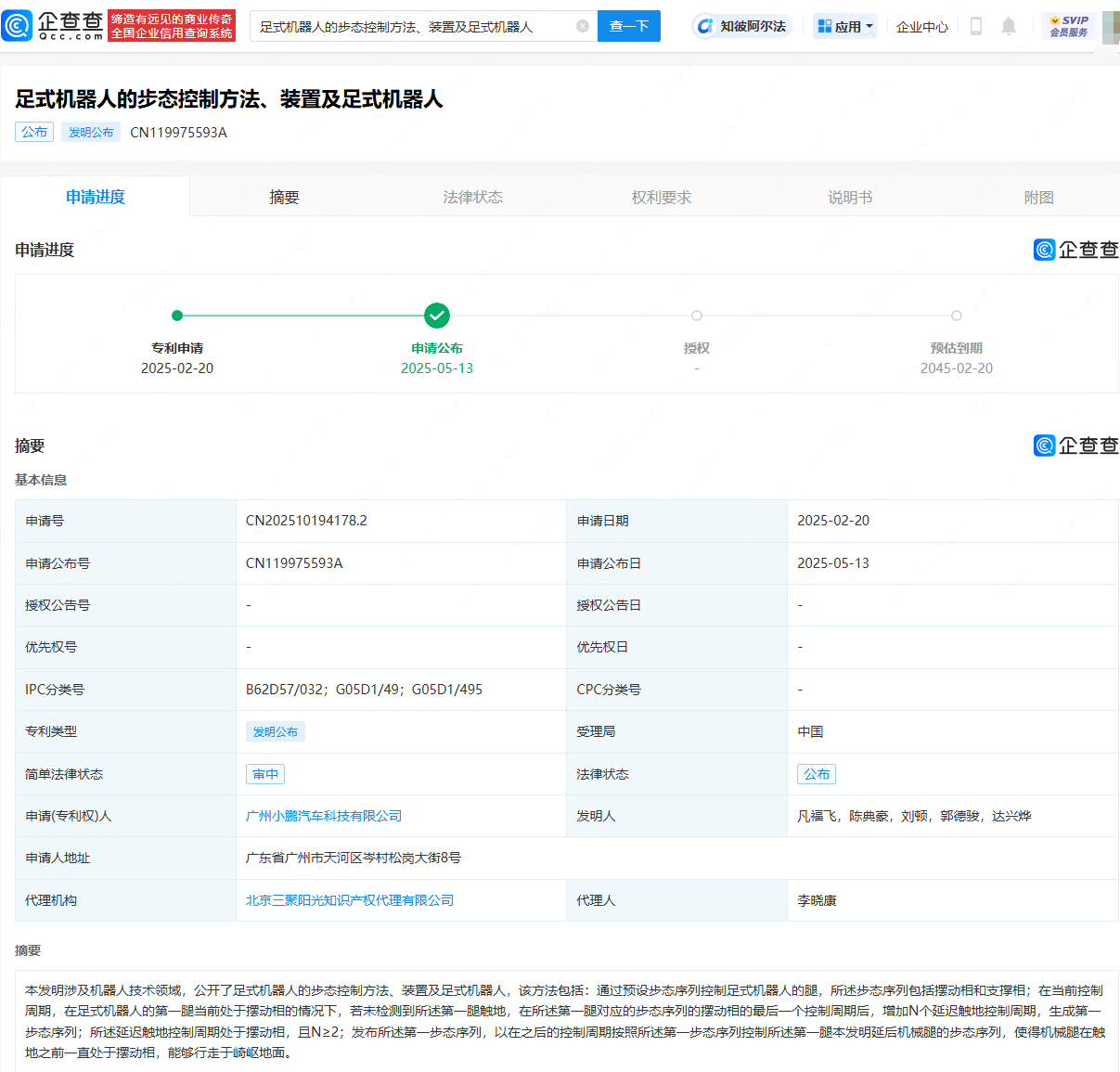Select publication date 2025-05-13 in table

[x=833, y=563]
